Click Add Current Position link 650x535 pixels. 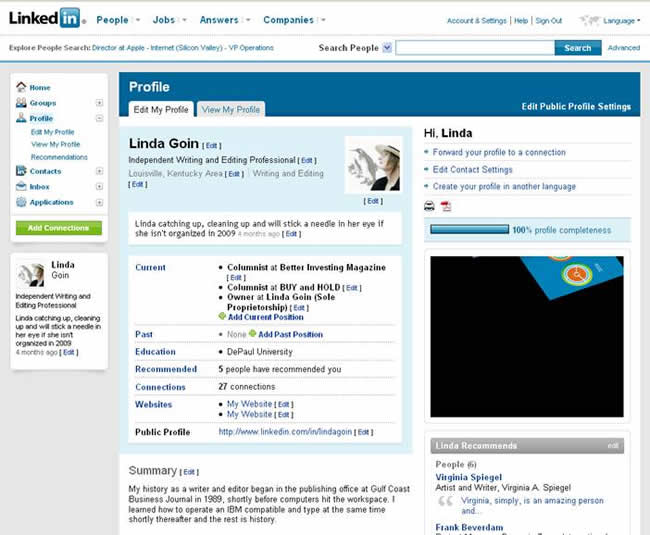coord(266,317)
